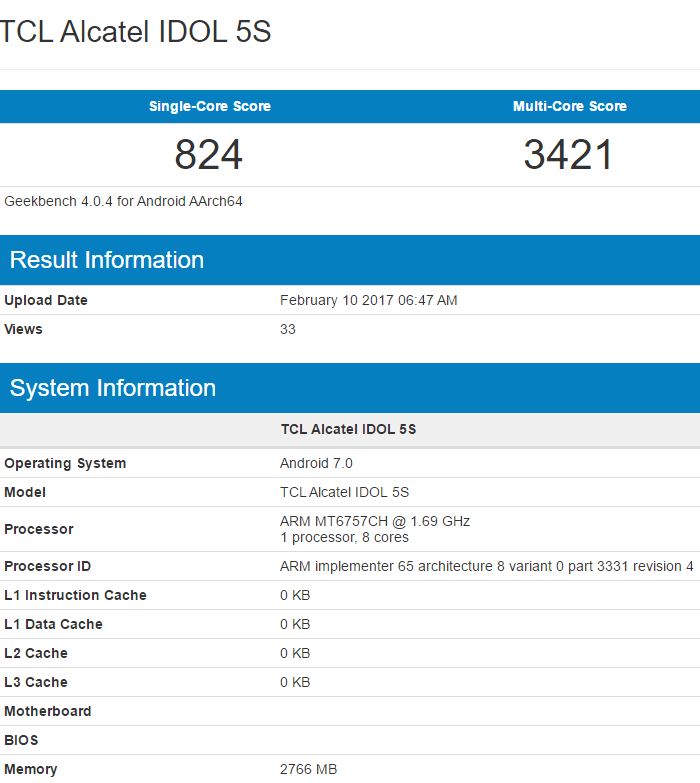Screen dimensions: 700x783
Task: Click the Upload Date label
Action: (x=46, y=300)
